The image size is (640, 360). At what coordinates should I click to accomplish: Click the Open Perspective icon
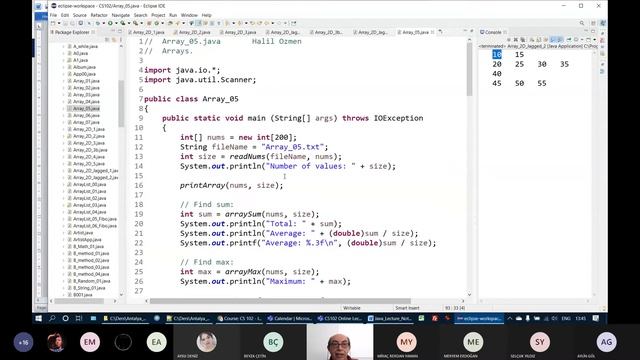tap(593, 23)
